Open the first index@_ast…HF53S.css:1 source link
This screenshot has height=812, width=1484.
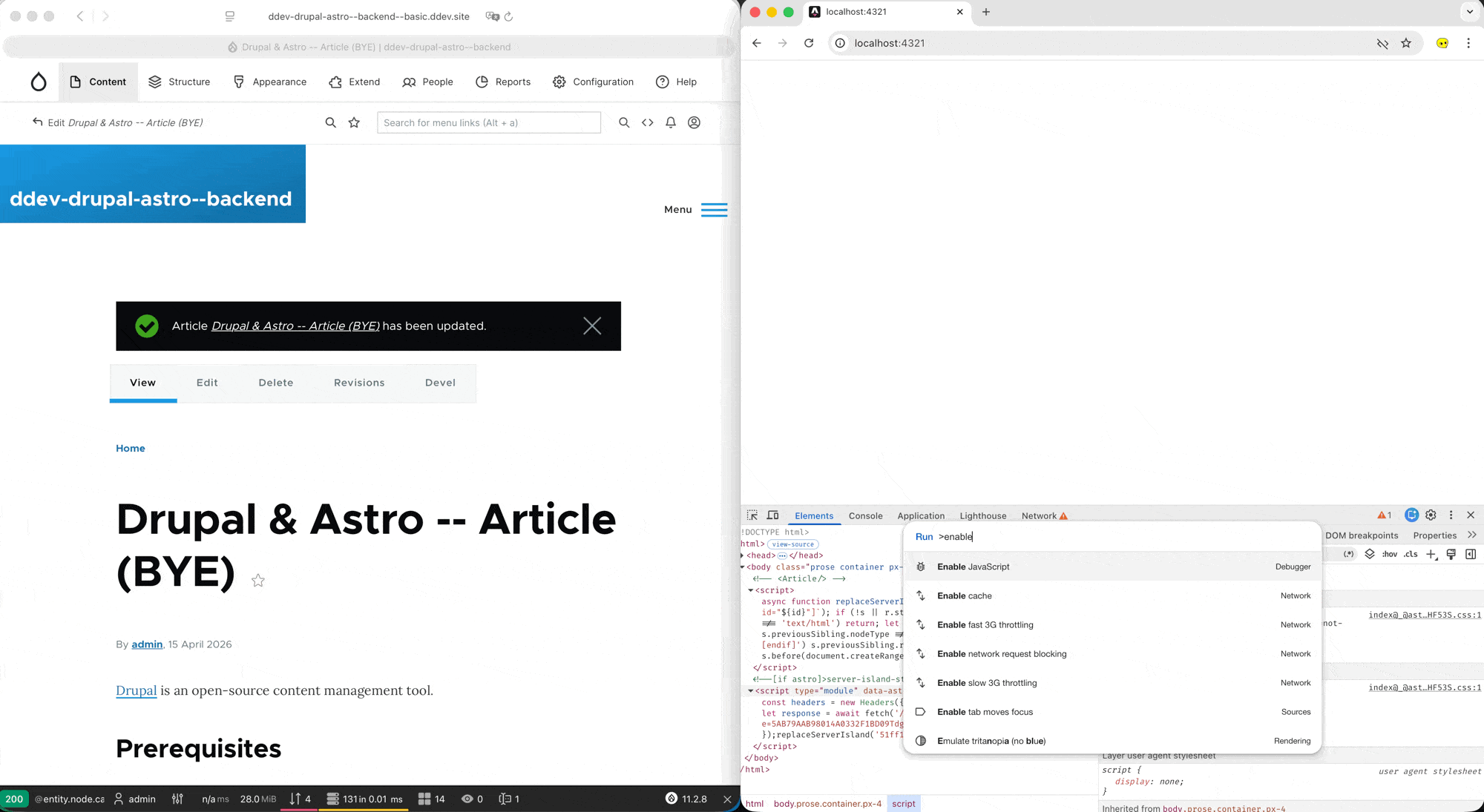point(1425,615)
